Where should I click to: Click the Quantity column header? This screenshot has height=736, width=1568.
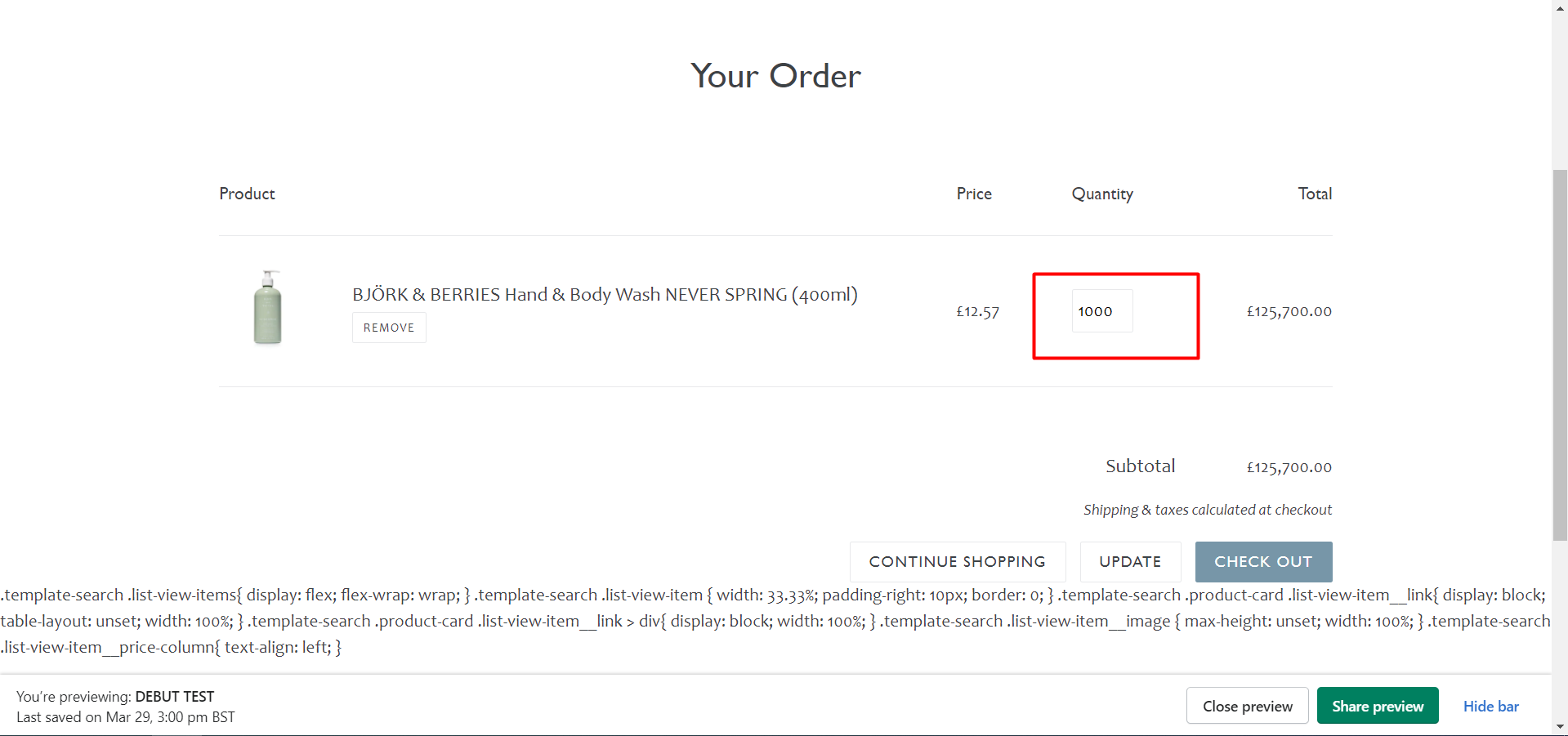pyautogui.click(x=1102, y=194)
